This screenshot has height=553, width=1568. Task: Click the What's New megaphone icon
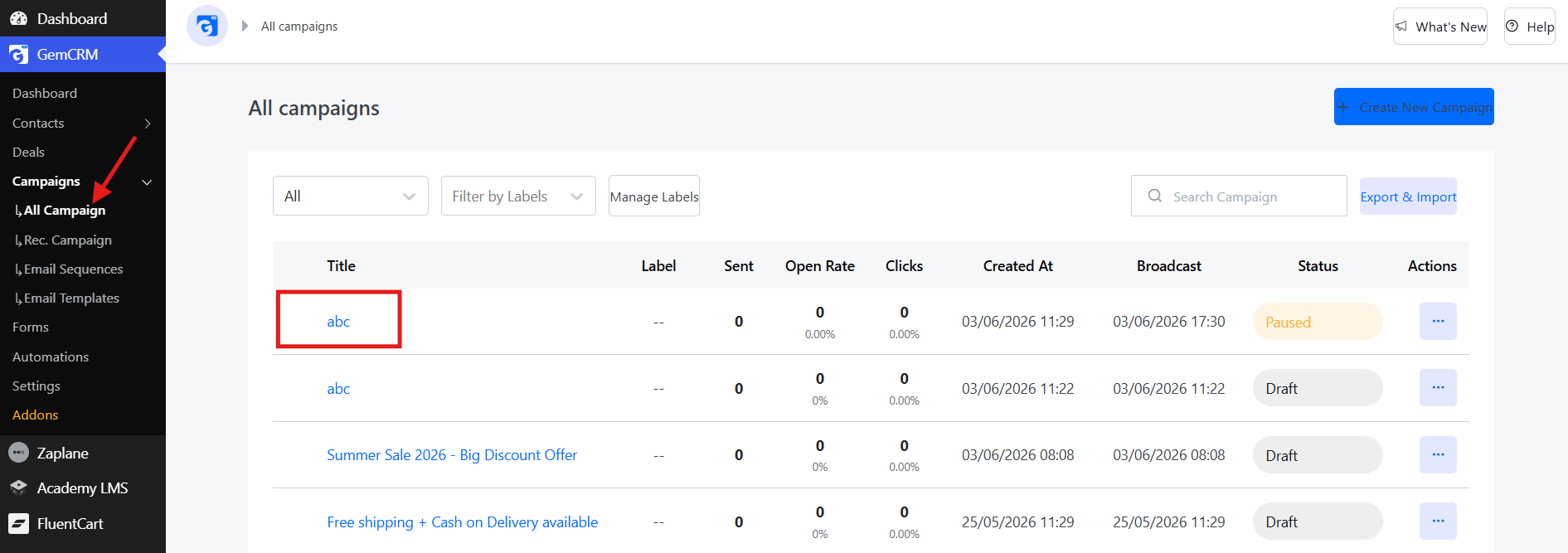point(1401,27)
